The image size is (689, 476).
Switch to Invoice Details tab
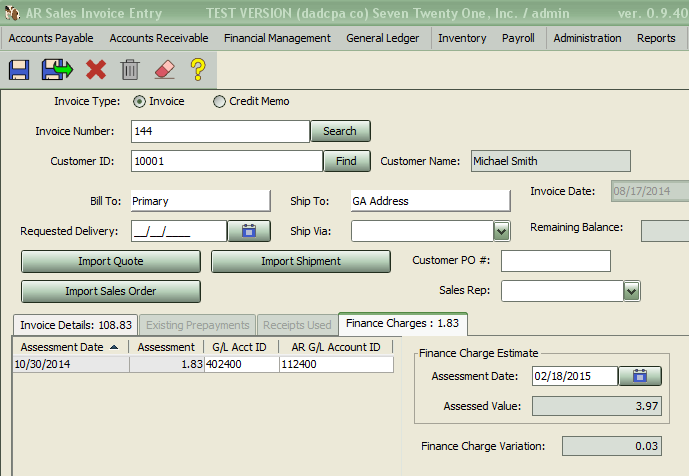coord(76,325)
